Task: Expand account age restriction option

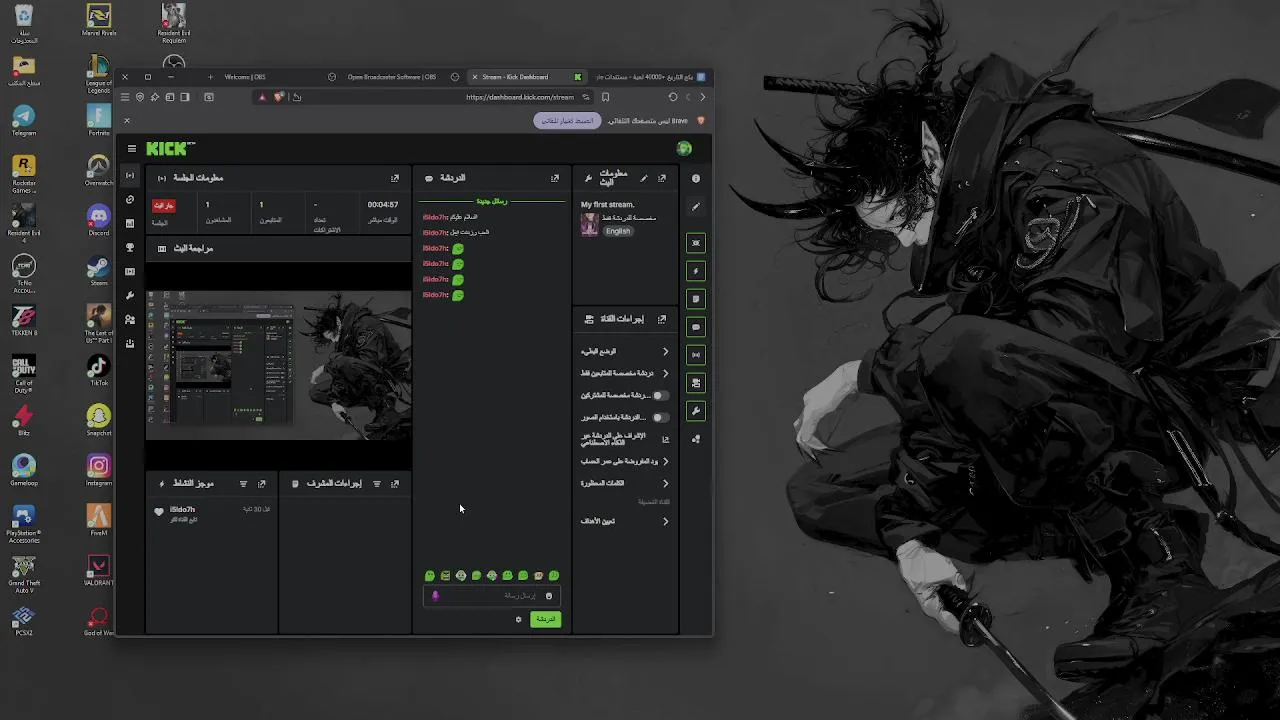Action: pyautogui.click(x=624, y=461)
